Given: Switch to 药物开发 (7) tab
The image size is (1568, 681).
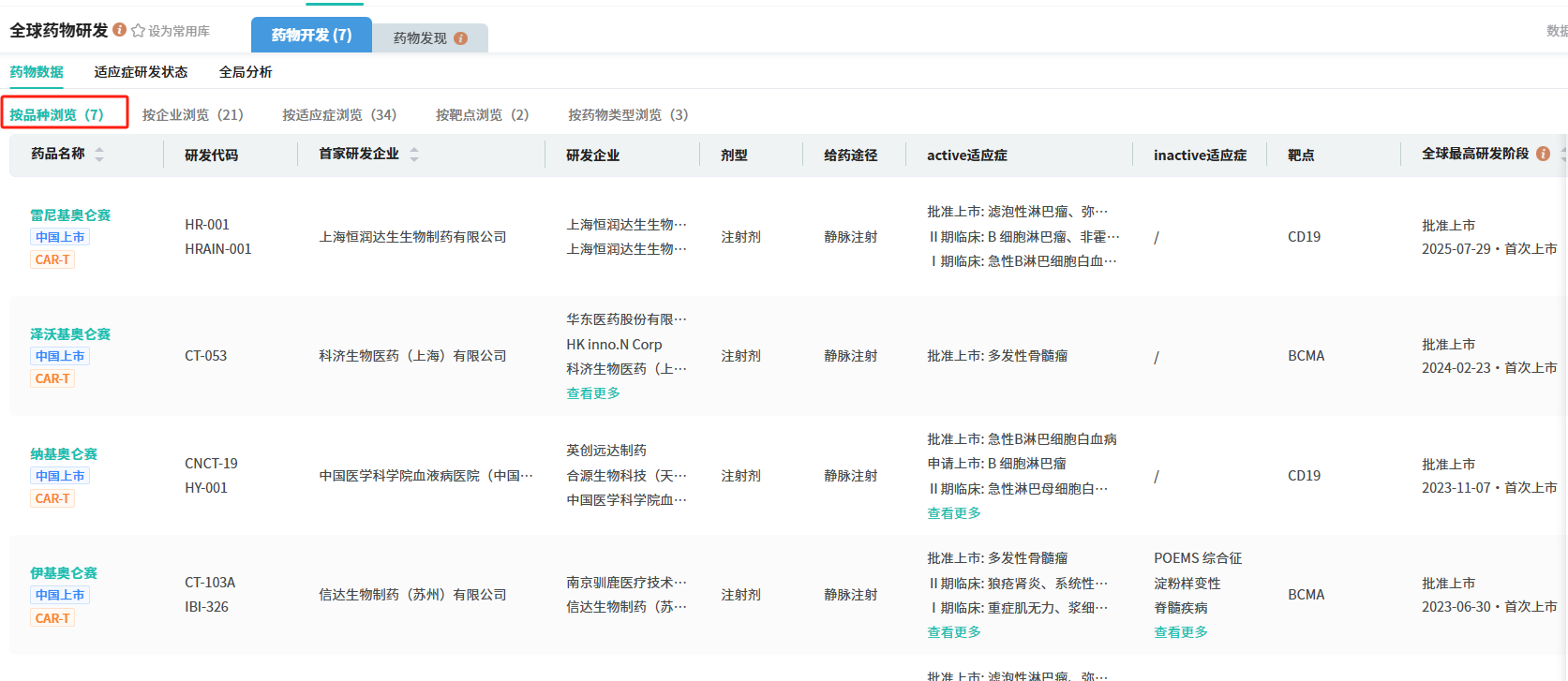Looking at the screenshot, I should (311, 36).
